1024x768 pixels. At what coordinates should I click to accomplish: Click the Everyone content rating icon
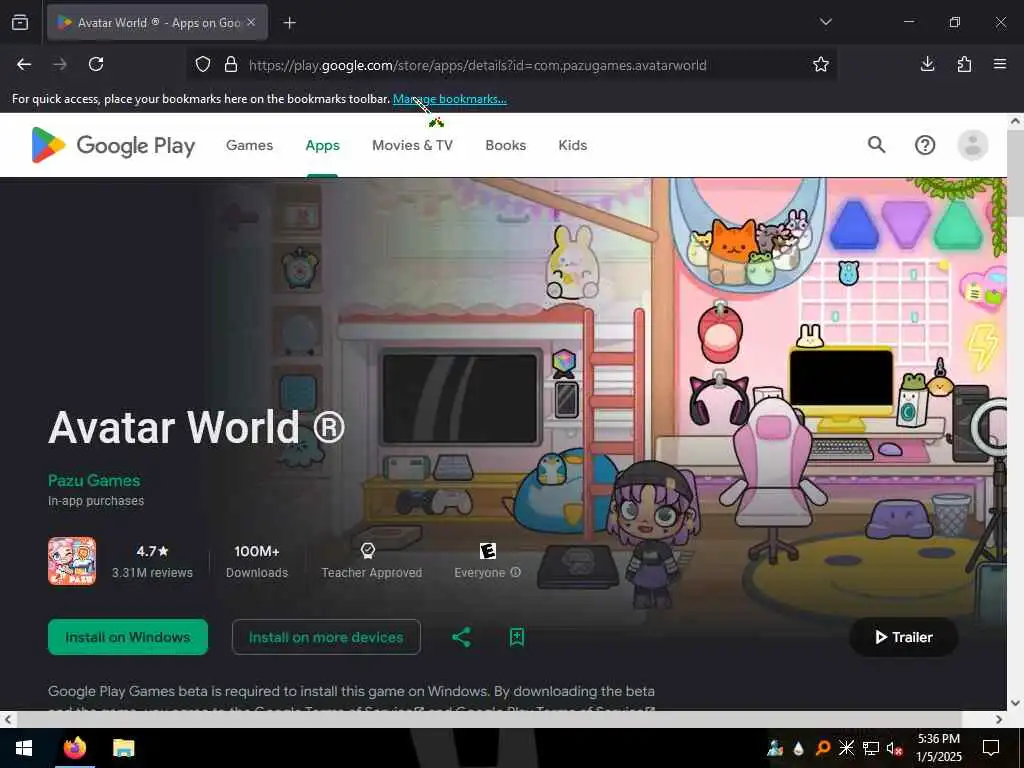click(x=488, y=551)
